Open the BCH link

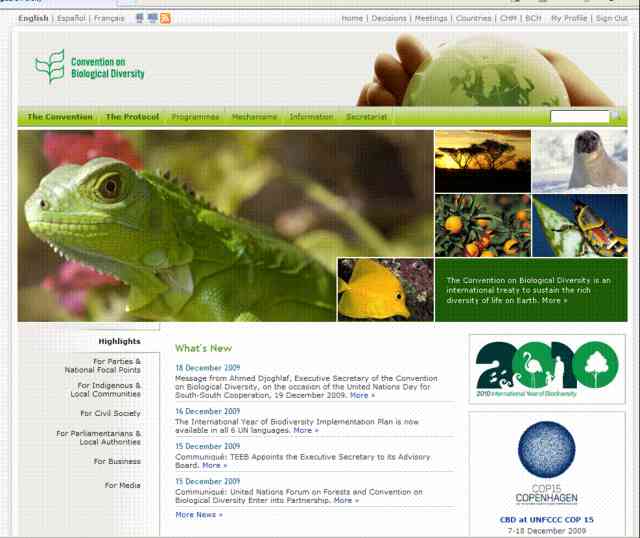tap(533, 18)
